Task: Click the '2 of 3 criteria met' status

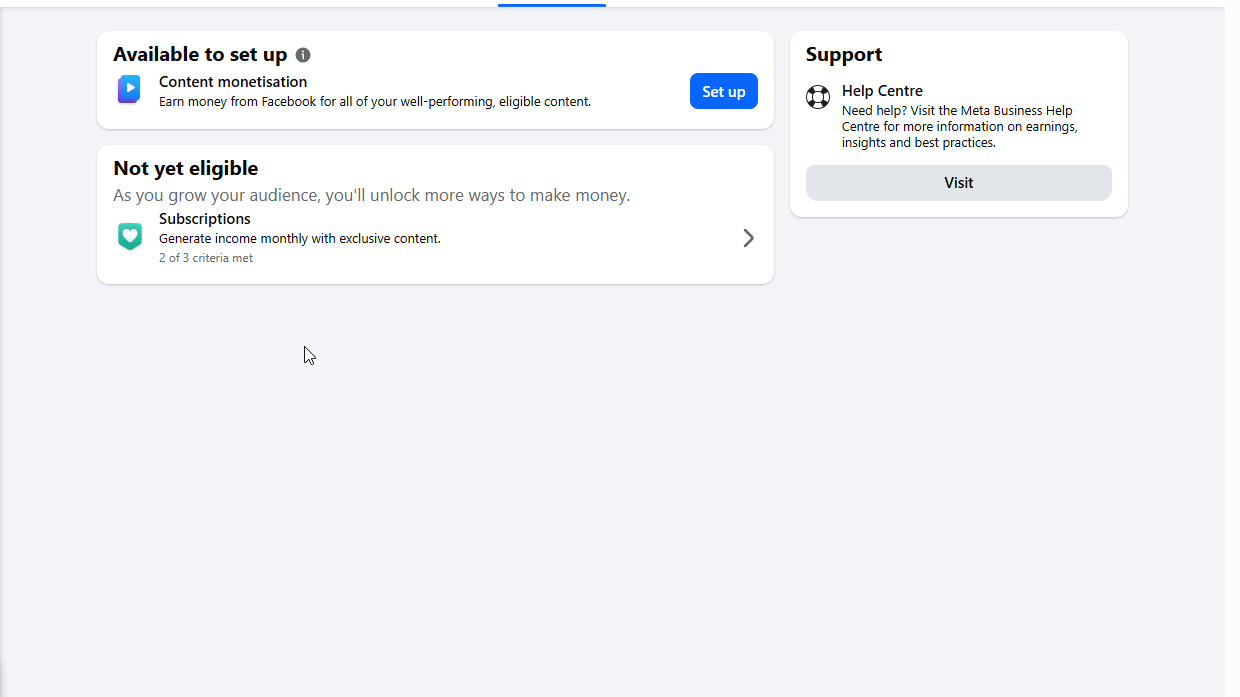Action: pyautogui.click(x=206, y=258)
